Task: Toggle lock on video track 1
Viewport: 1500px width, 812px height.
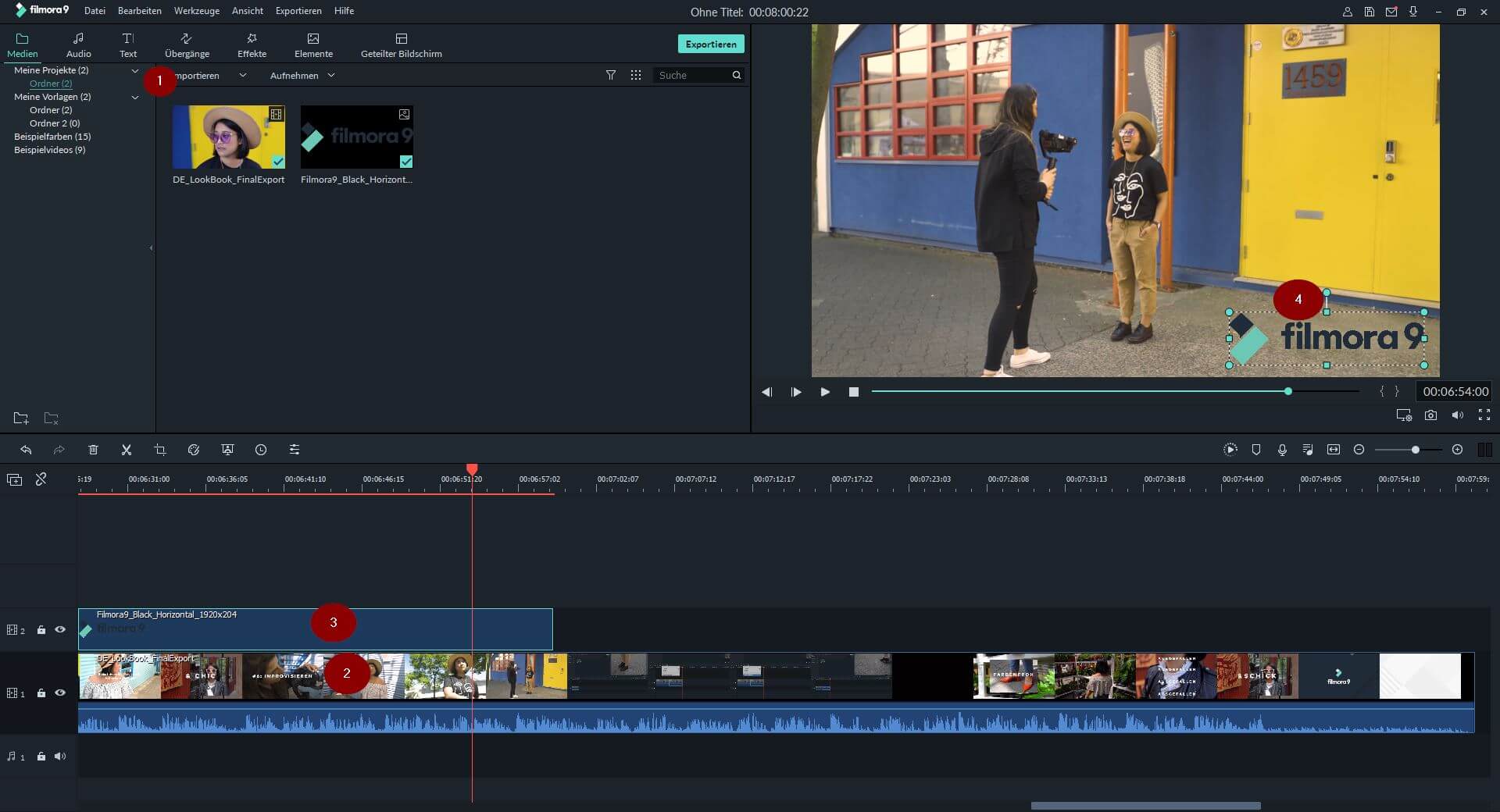Action: [x=41, y=693]
